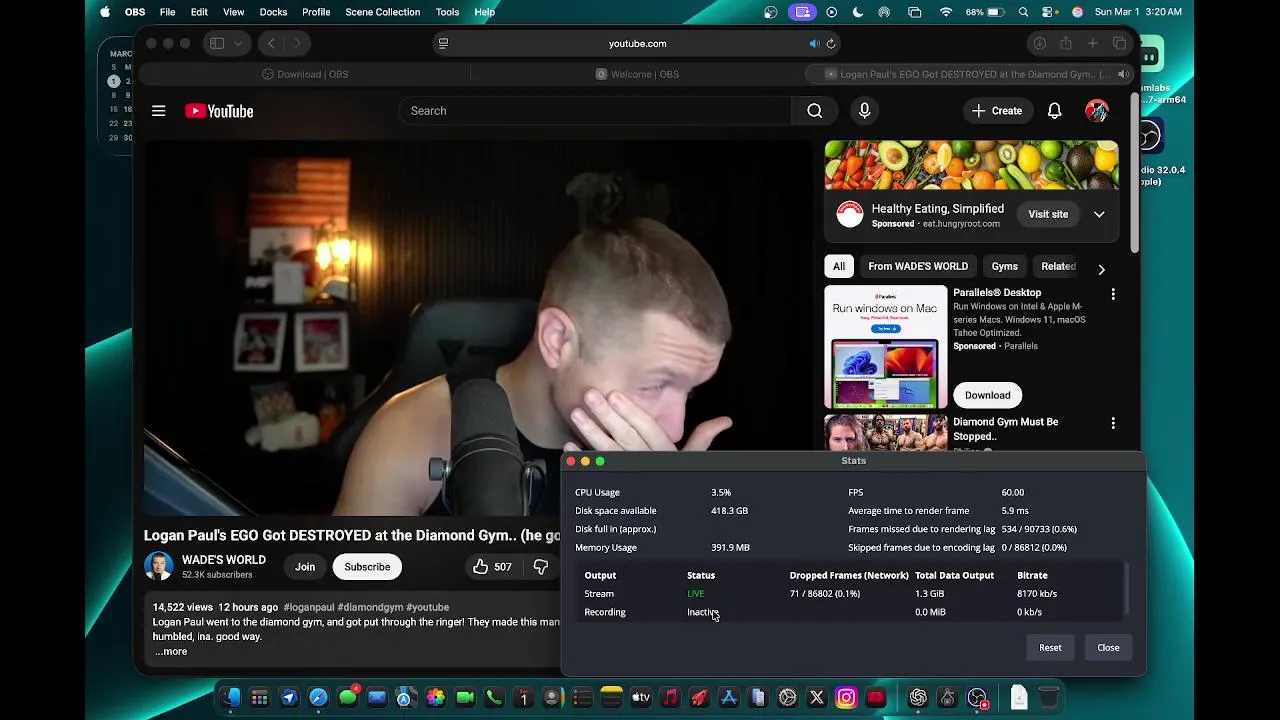The width and height of the screenshot is (1280, 720).
Task: Open OBS Docks menu
Action: (273, 12)
